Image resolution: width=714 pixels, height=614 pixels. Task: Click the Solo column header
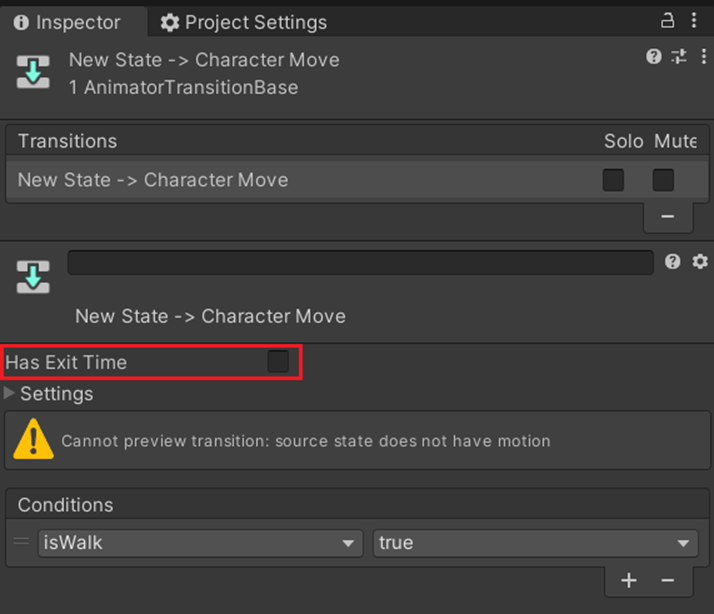[x=623, y=141]
